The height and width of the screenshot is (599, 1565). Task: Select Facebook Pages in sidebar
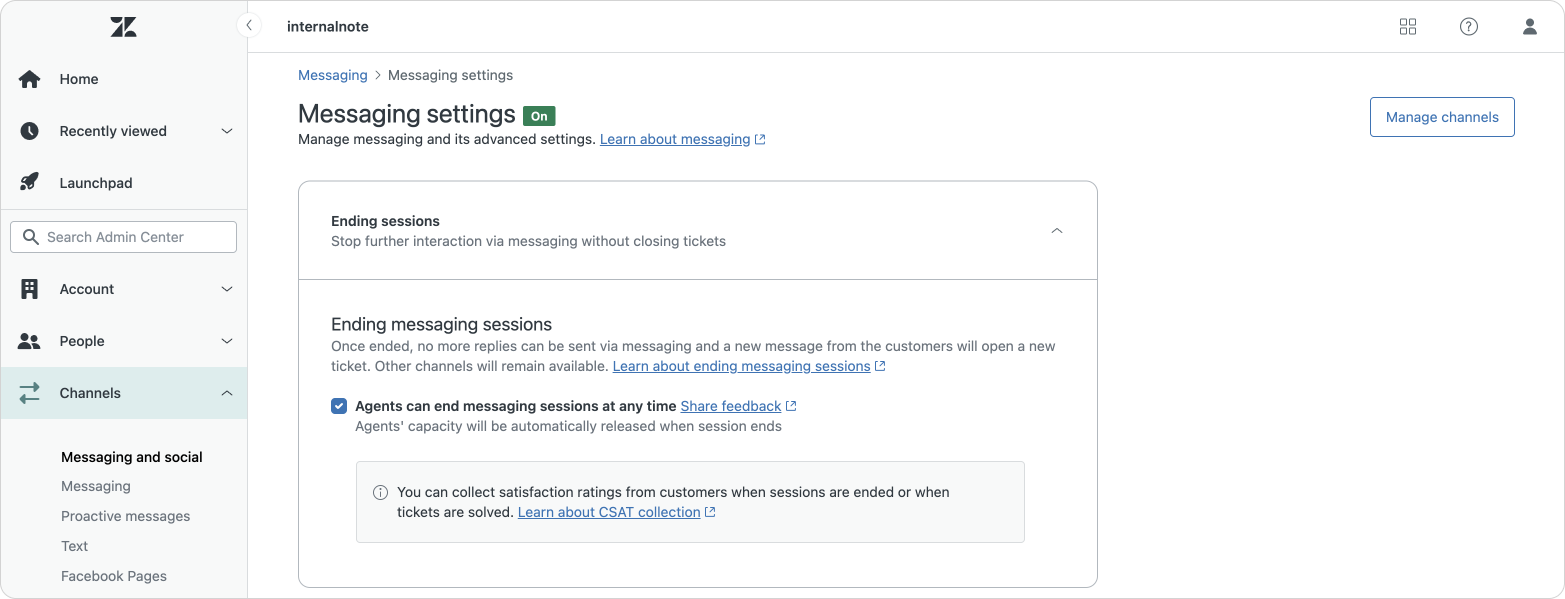click(113, 576)
